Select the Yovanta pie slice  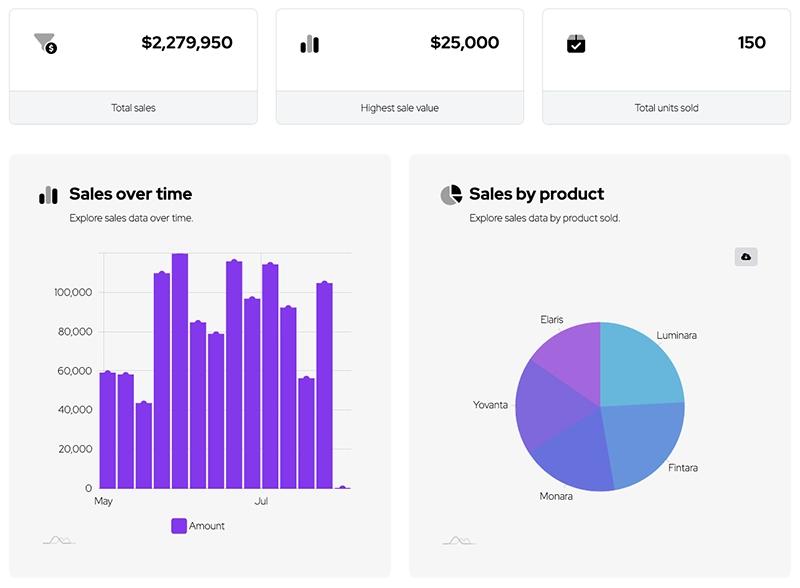(545, 405)
